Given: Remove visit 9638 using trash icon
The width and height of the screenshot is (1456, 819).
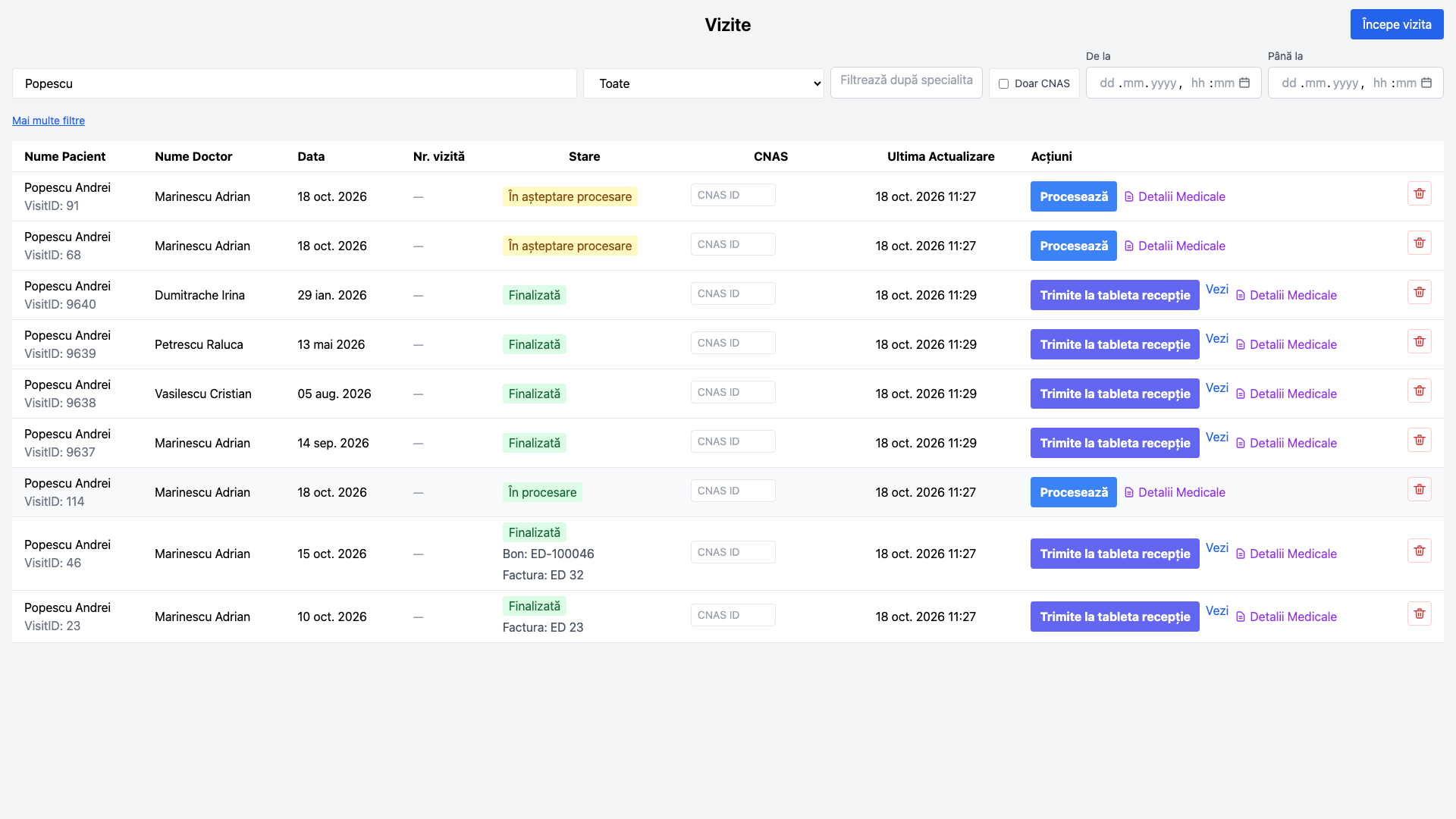Looking at the screenshot, I should pos(1419,391).
